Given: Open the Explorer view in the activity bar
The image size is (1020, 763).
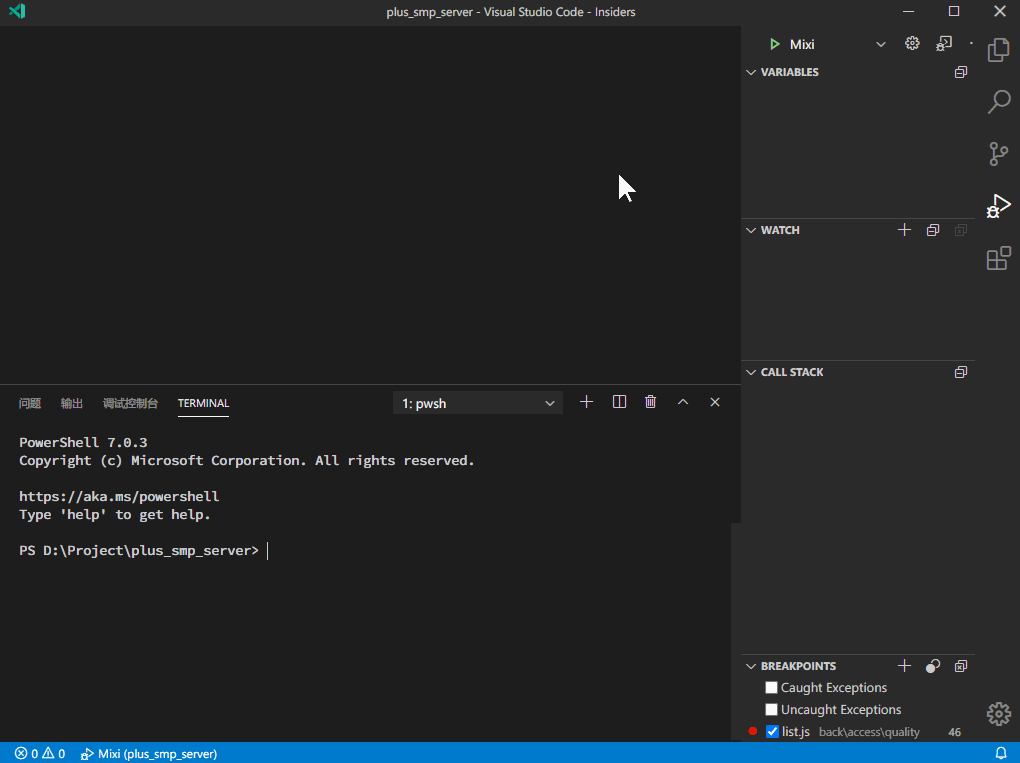Looking at the screenshot, I should tap(999, 49).
